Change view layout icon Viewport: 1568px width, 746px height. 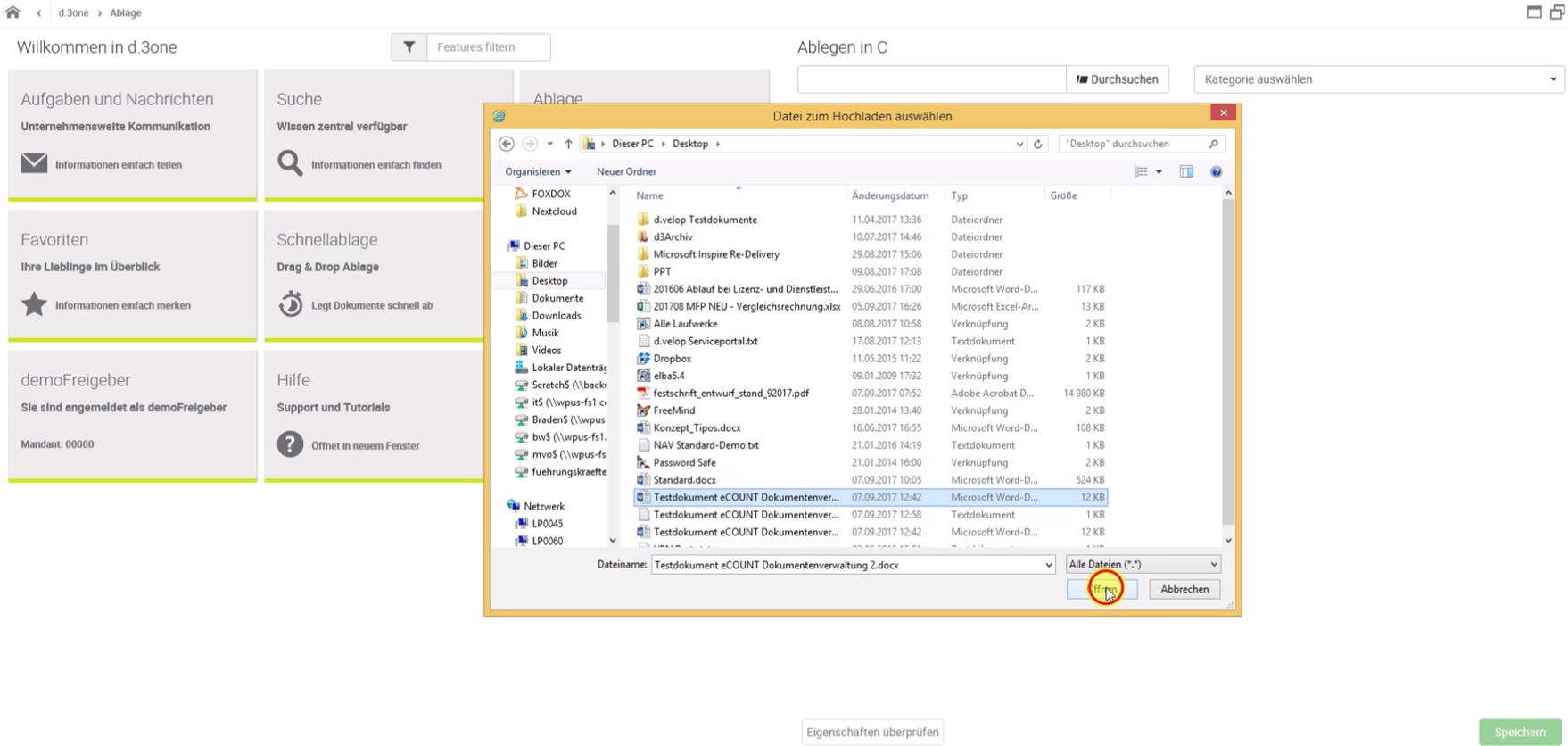point(1141,171)
